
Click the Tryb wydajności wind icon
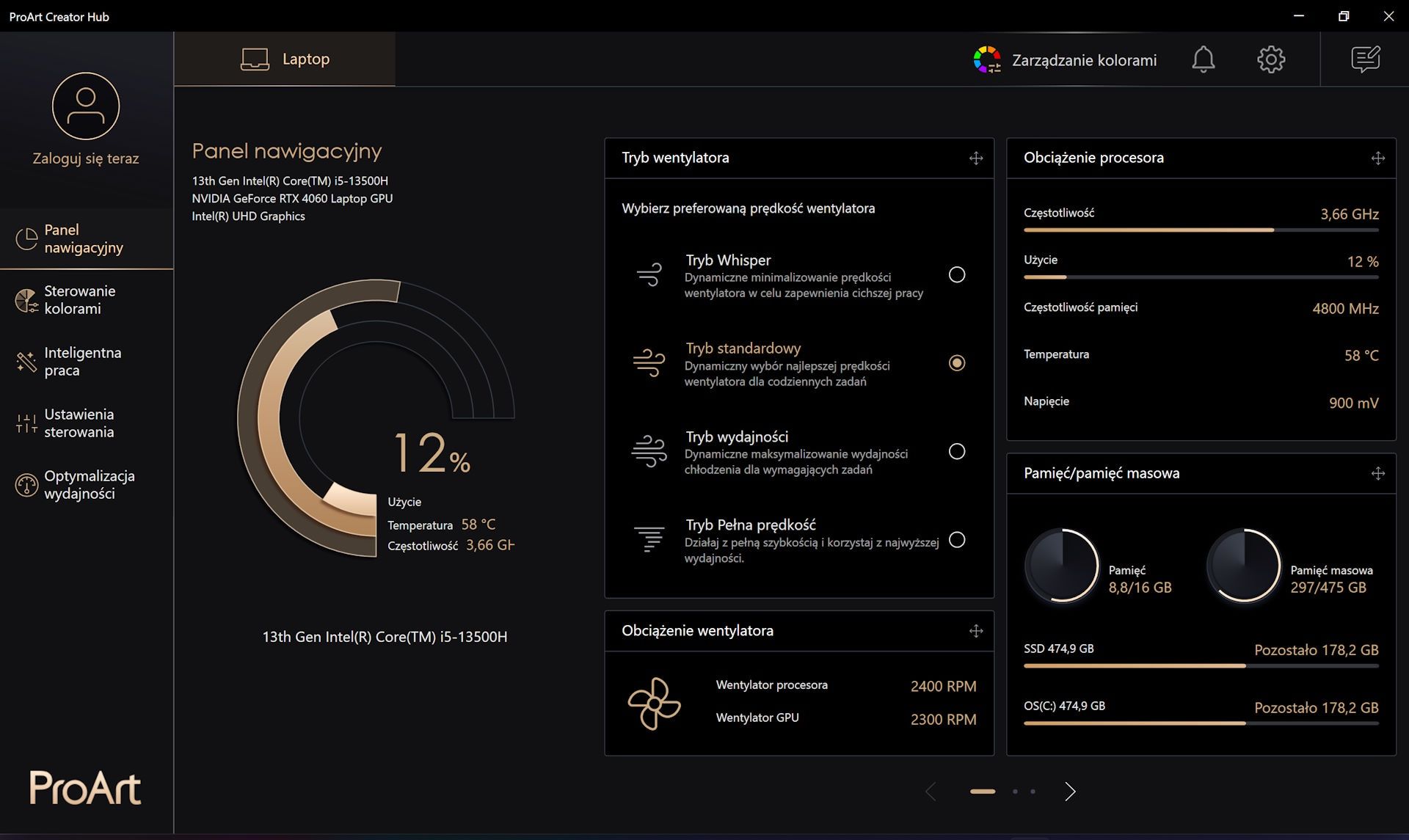[649, 451]
